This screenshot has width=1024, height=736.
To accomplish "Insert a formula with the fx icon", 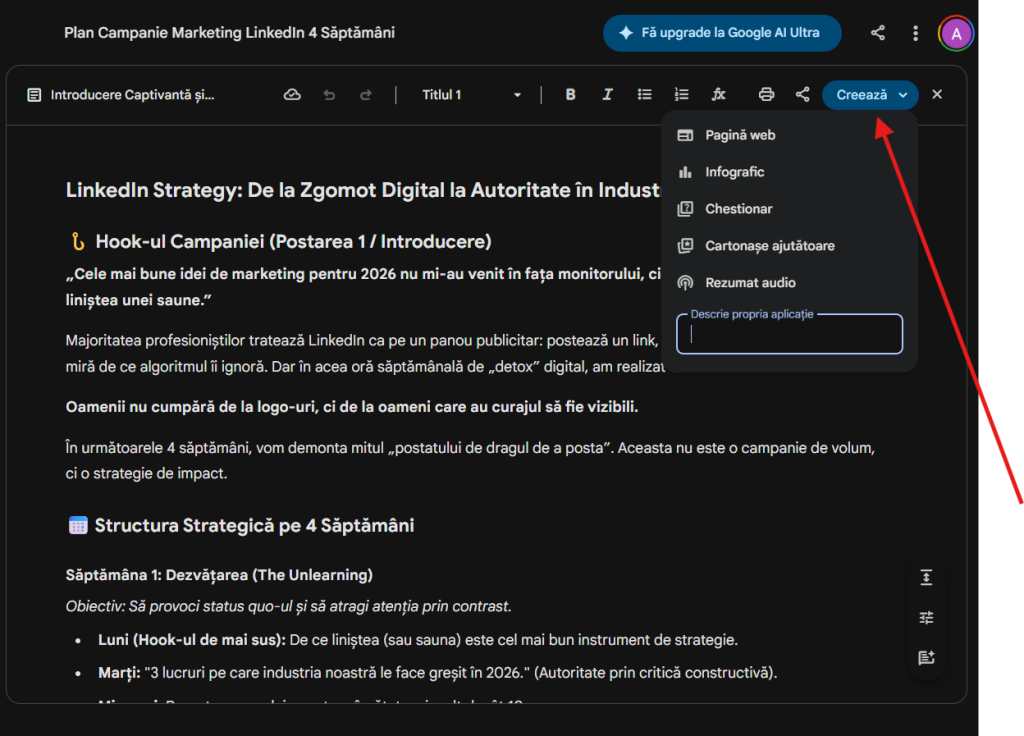I will coord(718,95).
